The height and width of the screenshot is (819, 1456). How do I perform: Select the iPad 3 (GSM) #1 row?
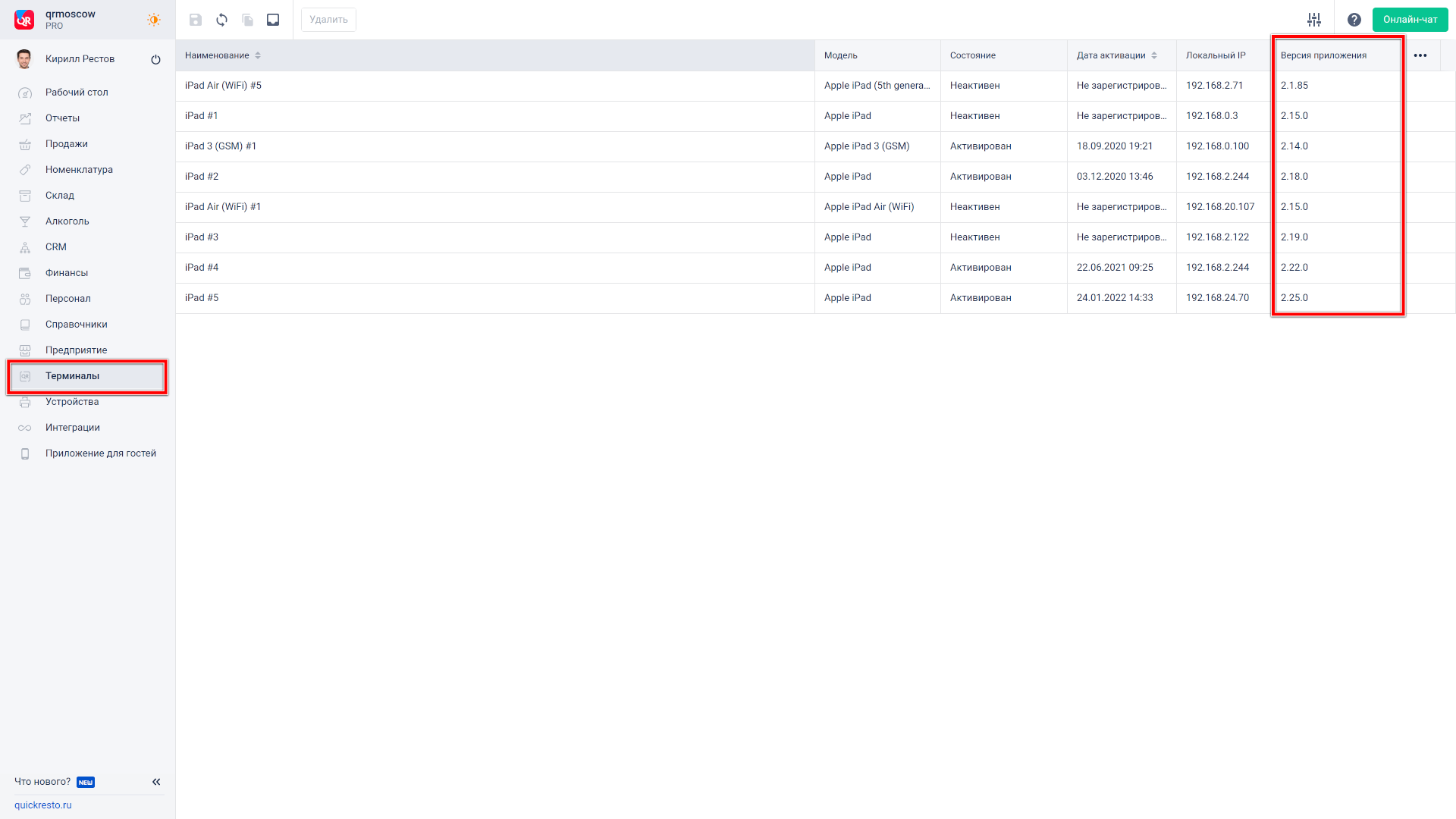pos(815,146)
